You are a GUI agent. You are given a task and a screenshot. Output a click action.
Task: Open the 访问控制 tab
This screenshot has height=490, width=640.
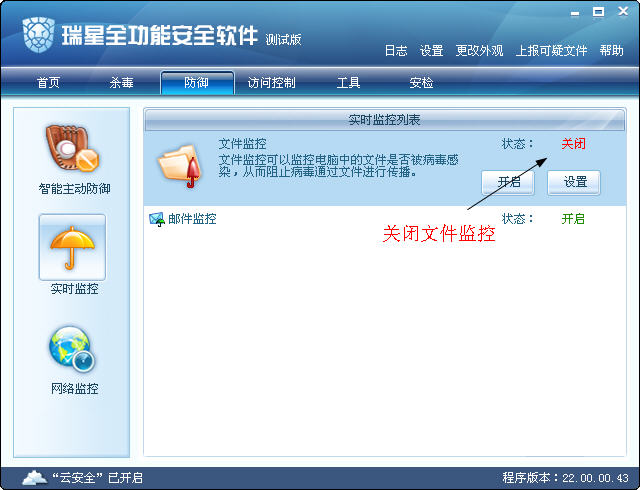pos(271,83)
